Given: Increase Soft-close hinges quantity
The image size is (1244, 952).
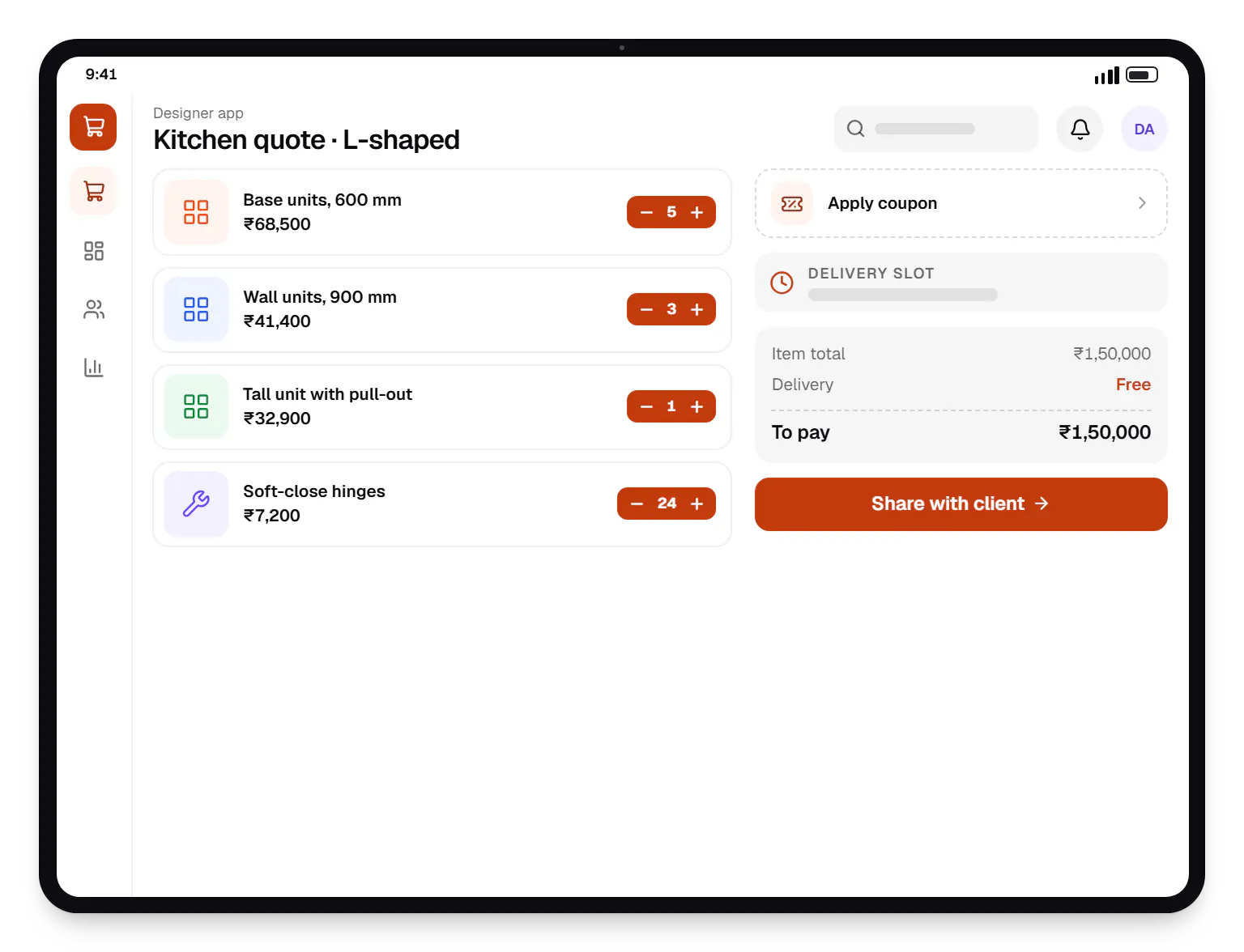Looking at the screenshot, I should (x=697, y=504).
